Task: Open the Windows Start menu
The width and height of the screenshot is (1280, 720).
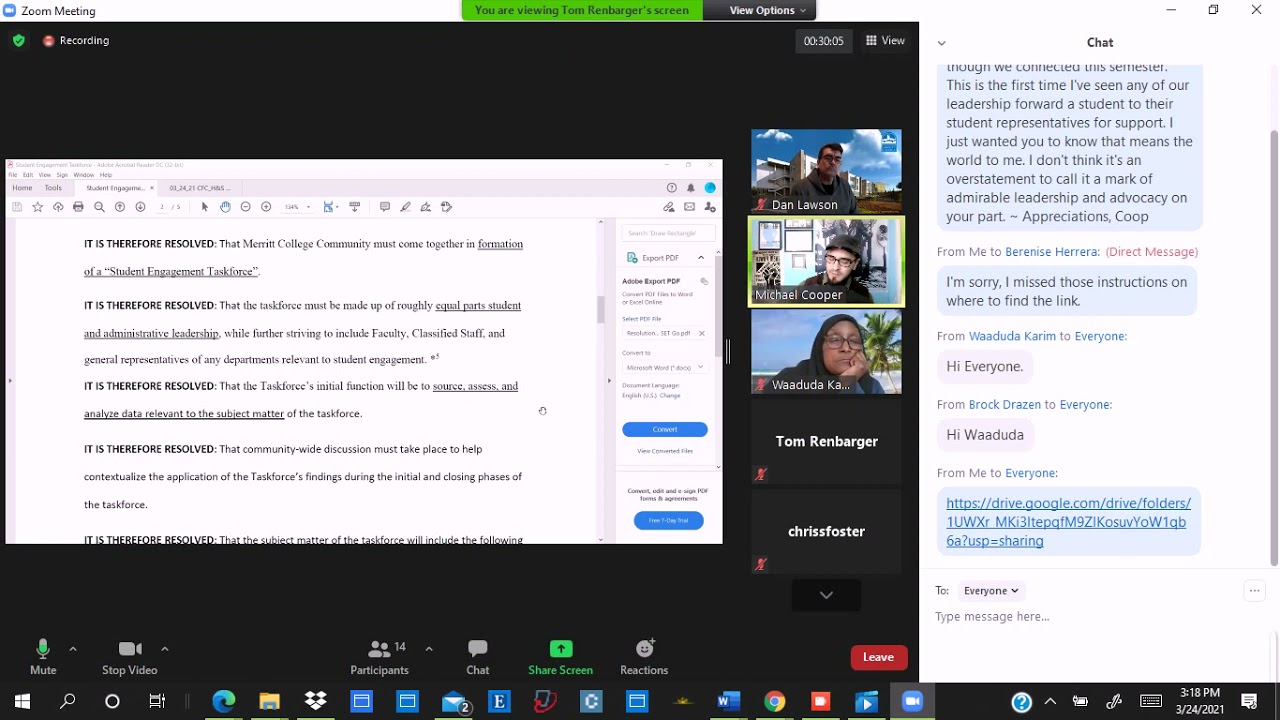Action: 22,701
